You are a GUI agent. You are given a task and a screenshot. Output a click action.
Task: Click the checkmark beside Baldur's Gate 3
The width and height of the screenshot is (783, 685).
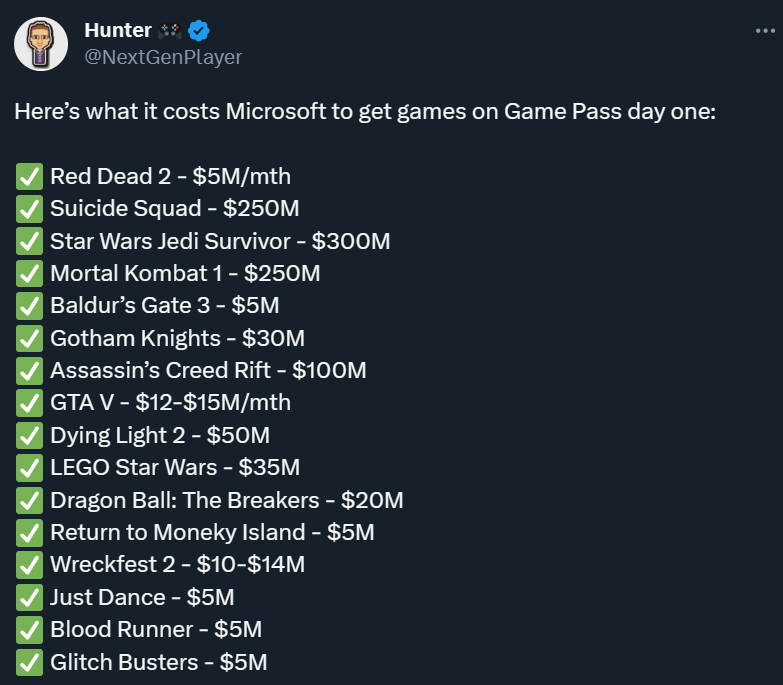29,306
